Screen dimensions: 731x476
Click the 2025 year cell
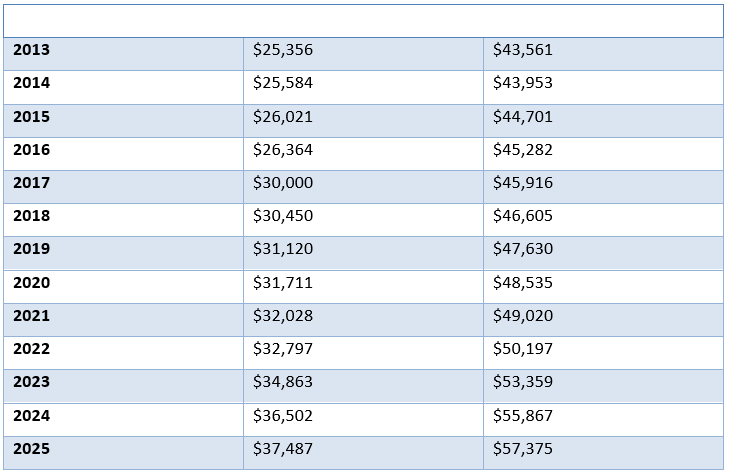tap(32, 449)
